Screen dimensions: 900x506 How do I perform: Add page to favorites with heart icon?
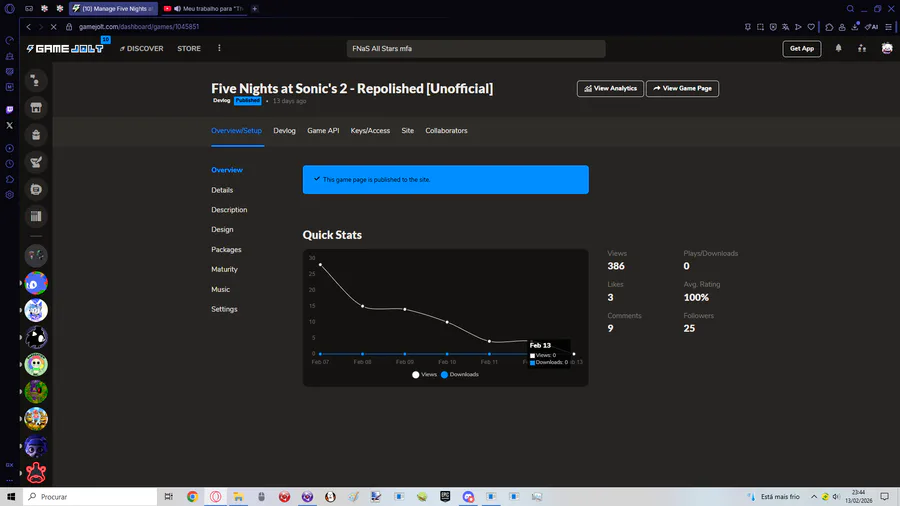pyautogui.click(x=811, y=26)
